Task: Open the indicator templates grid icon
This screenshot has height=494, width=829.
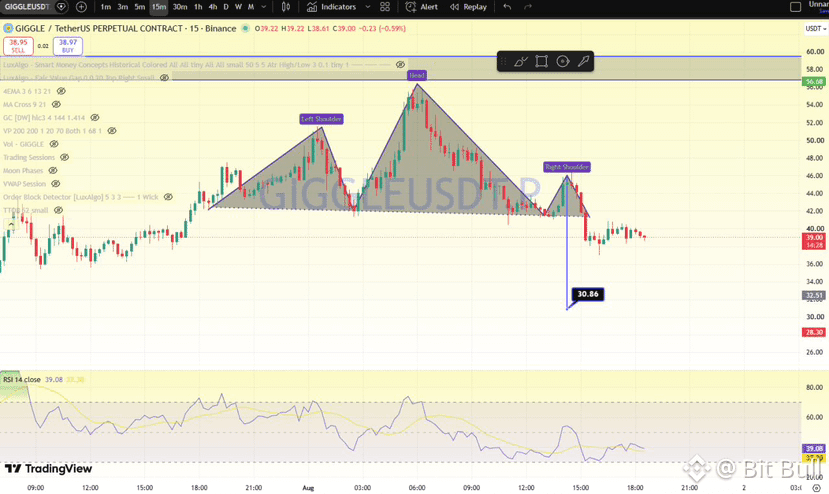Action: (385, 7)
